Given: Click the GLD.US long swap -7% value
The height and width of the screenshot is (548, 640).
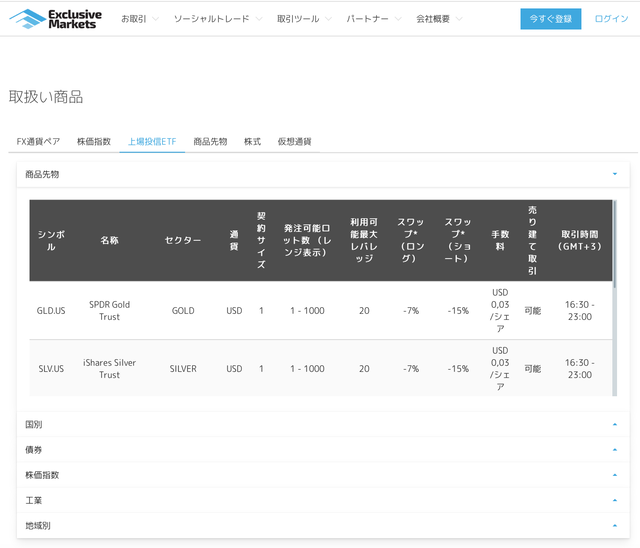Looking at the screenshot, I should [411, 311].
